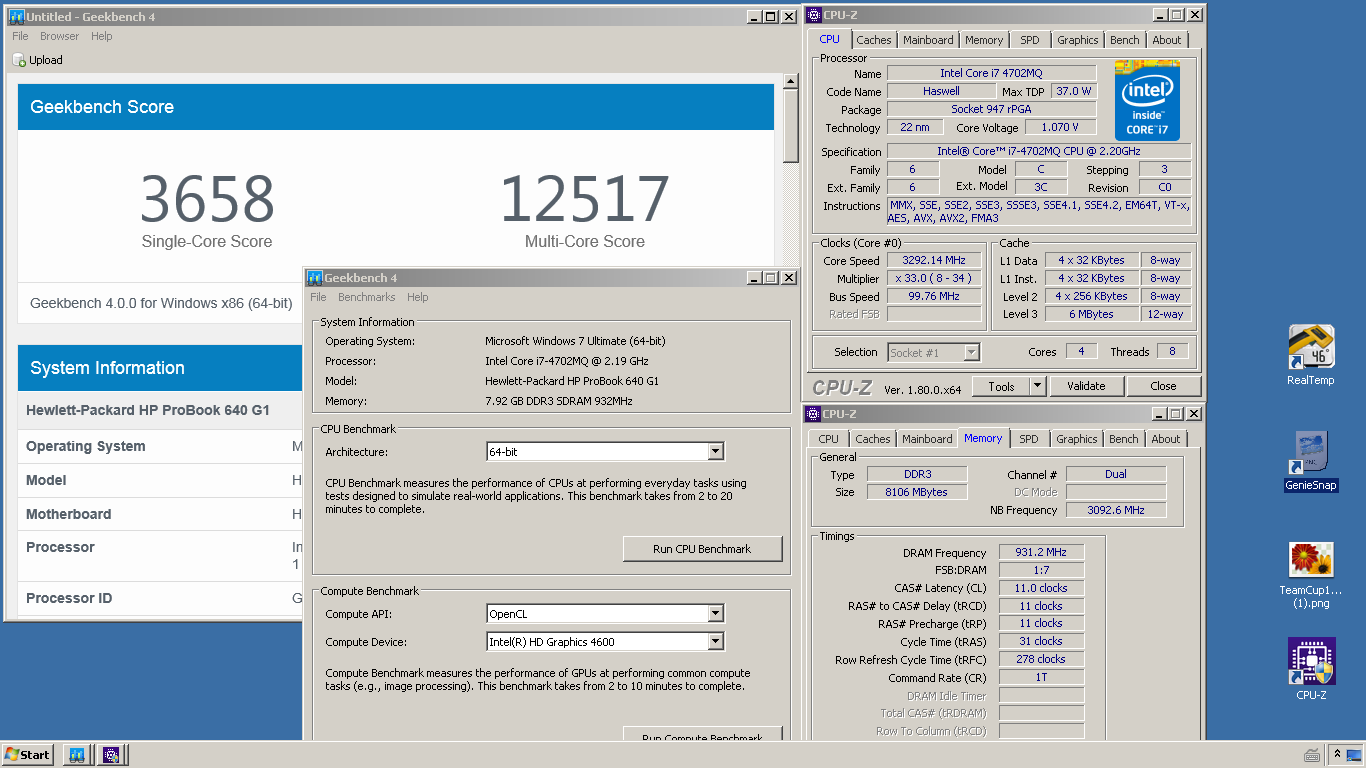Switch to About tab in upper CPU-Z
The image size is (1366, 768).
coord(1166,40)
